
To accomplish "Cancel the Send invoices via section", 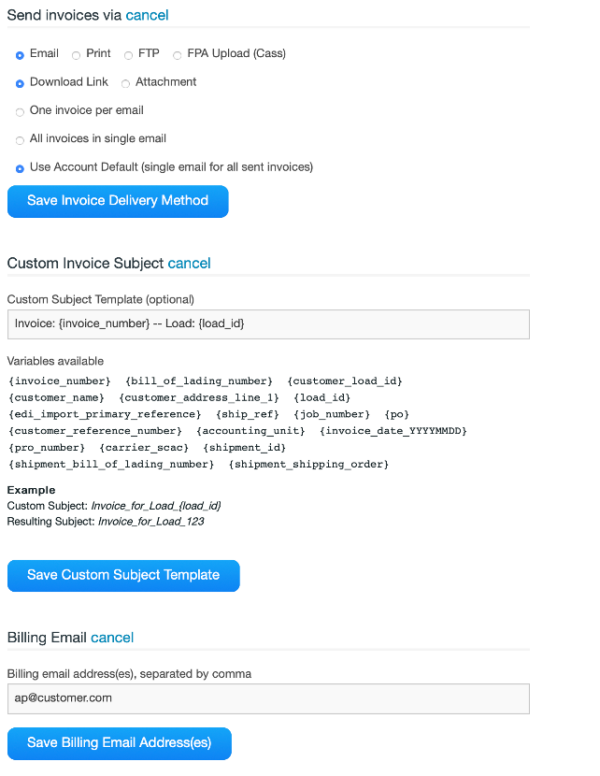I will (x=147, y=15).
